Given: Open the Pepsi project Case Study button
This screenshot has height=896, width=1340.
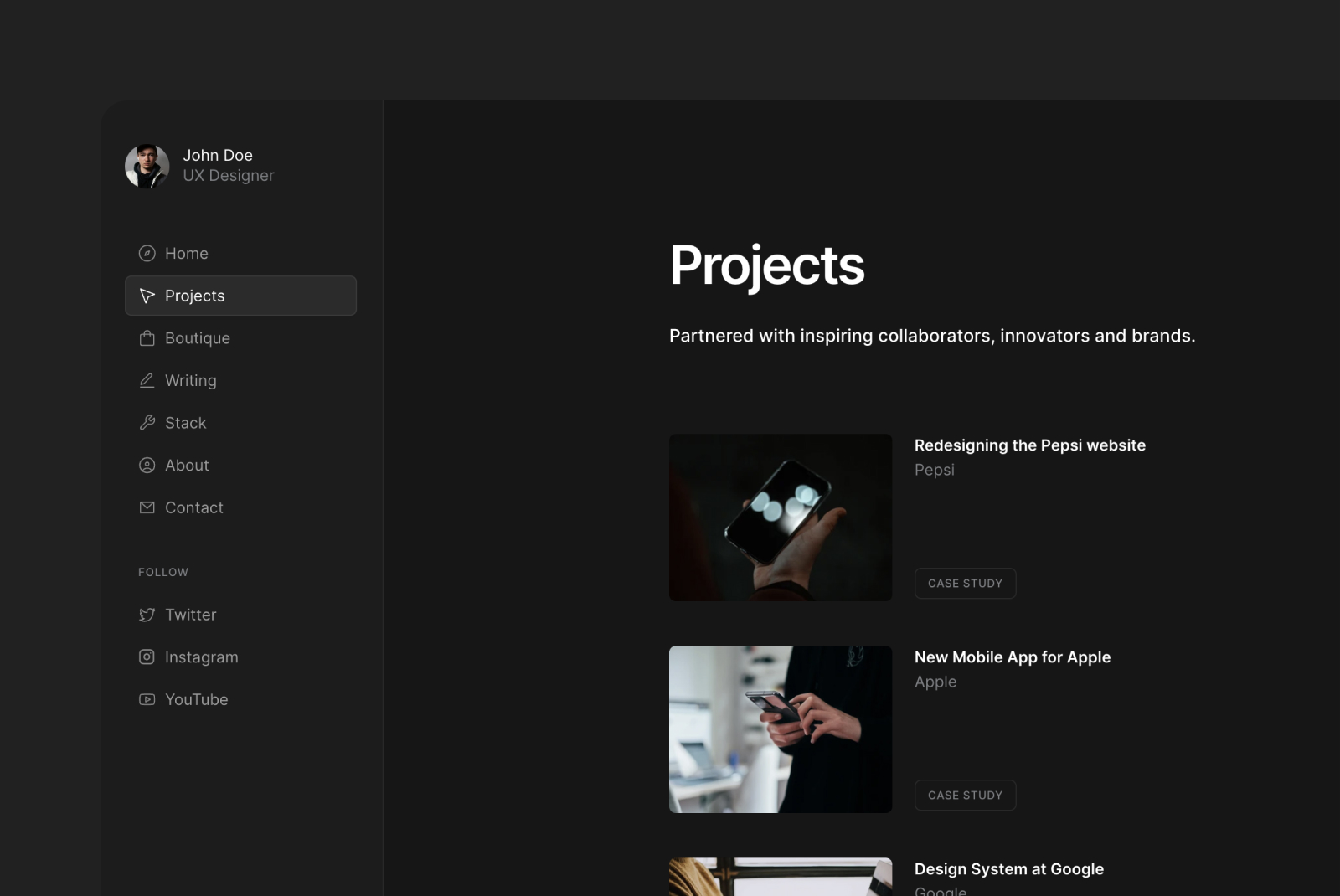Looking at the screenshot, I should (x=965, y=584).
